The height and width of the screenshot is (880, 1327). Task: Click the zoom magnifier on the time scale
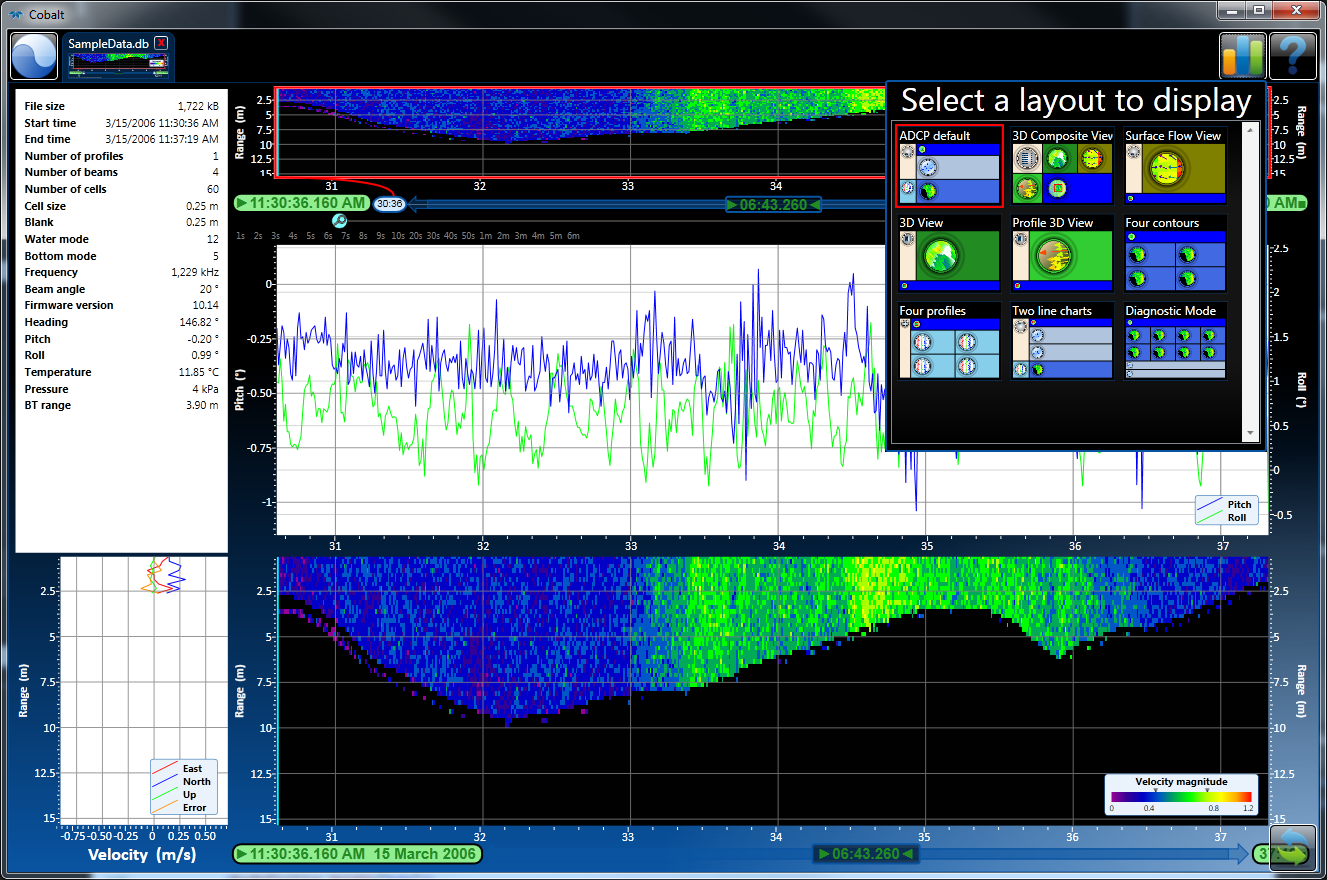[339, 221]
